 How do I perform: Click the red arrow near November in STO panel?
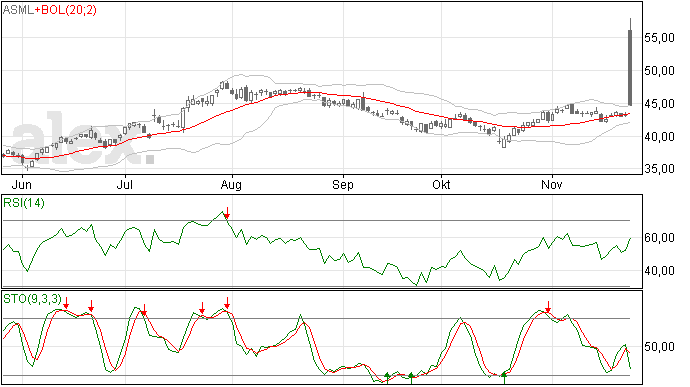pos(548,307)
